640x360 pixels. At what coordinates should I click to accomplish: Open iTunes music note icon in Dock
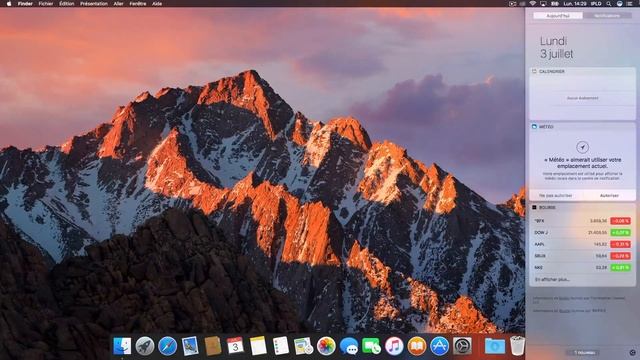tap(394, 346)
